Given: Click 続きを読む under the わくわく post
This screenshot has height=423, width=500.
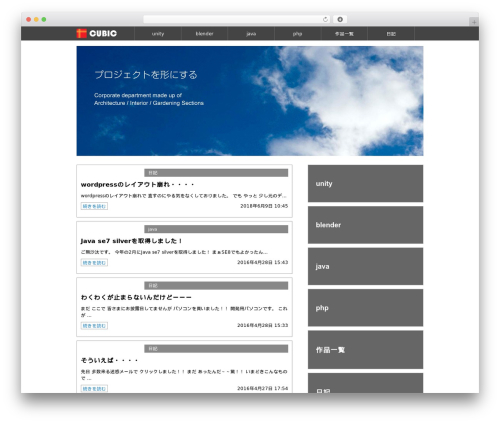Looking at the screenshot, I should 94,326.
